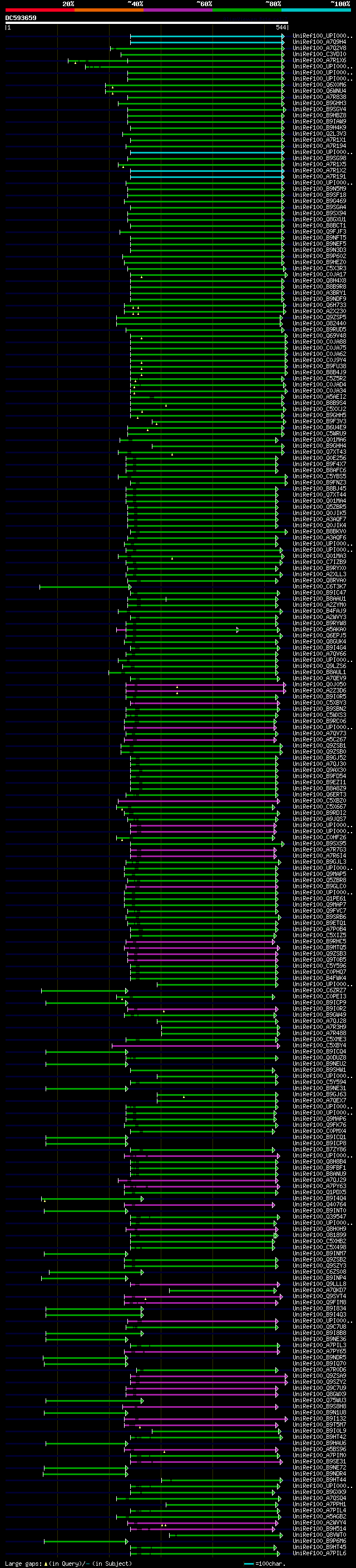Open hit UniRef100_A7Q2V8

point(319,48)
